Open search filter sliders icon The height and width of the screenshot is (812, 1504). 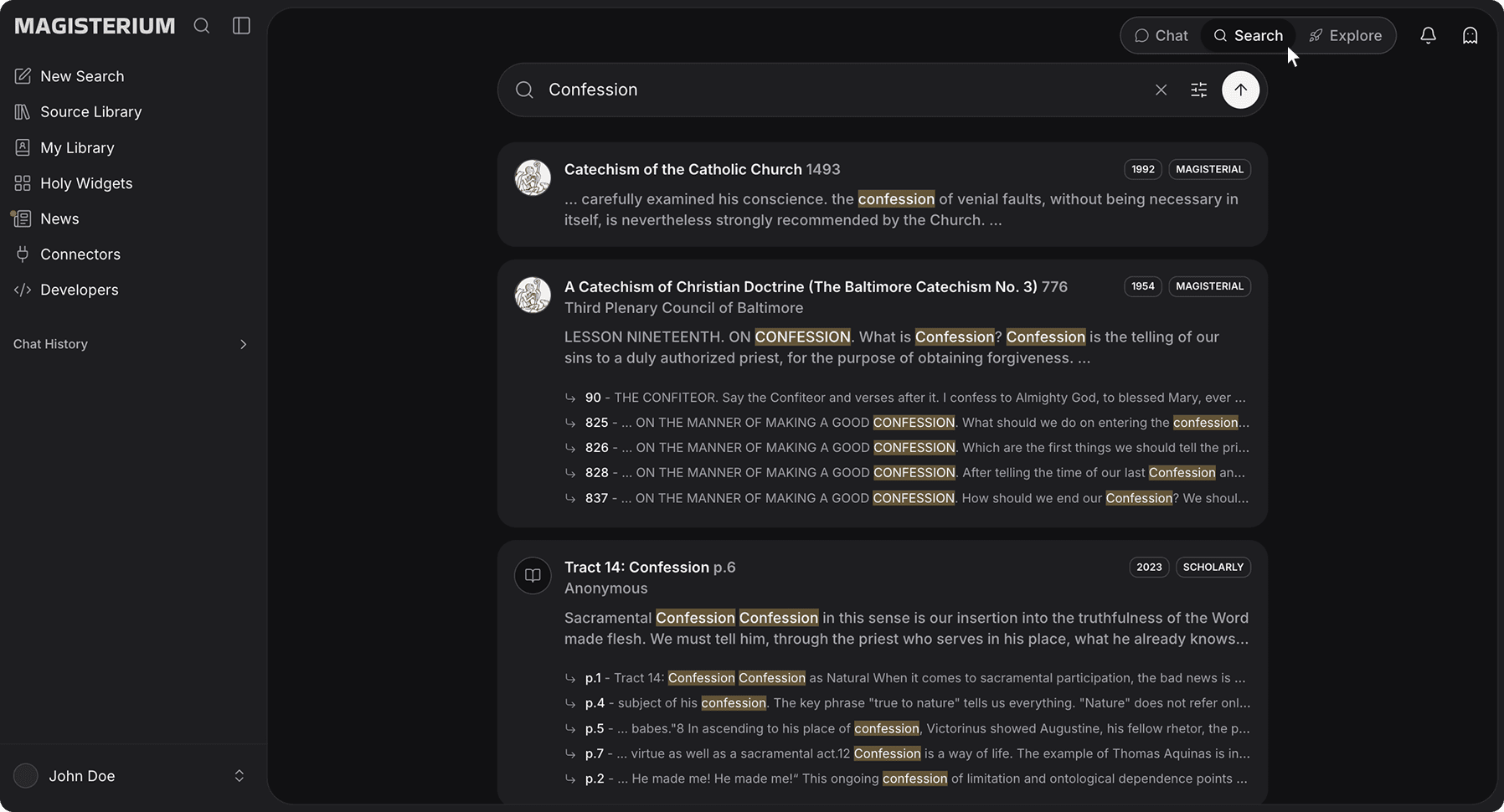[1198, 90]
